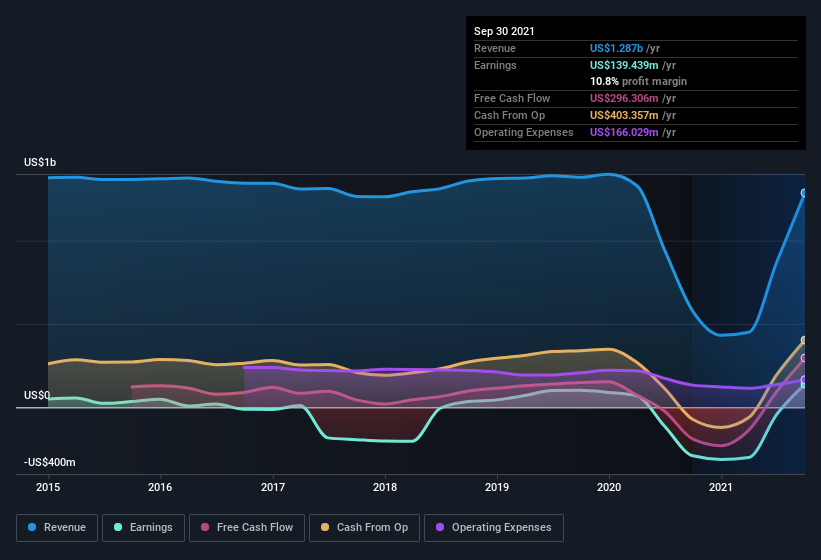Select the 2015 x-axis label

pos(48,487)
